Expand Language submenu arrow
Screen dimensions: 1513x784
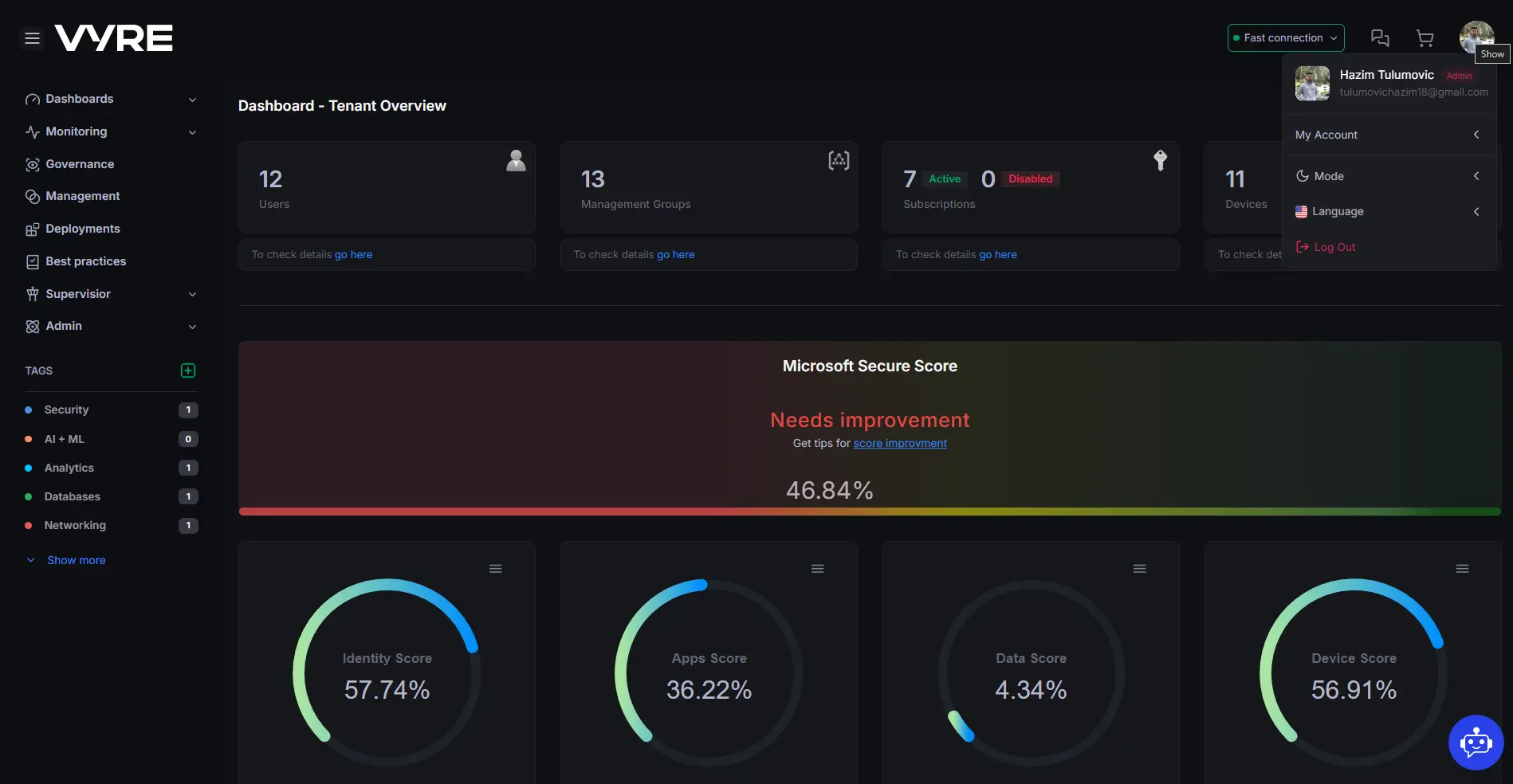1476,211
